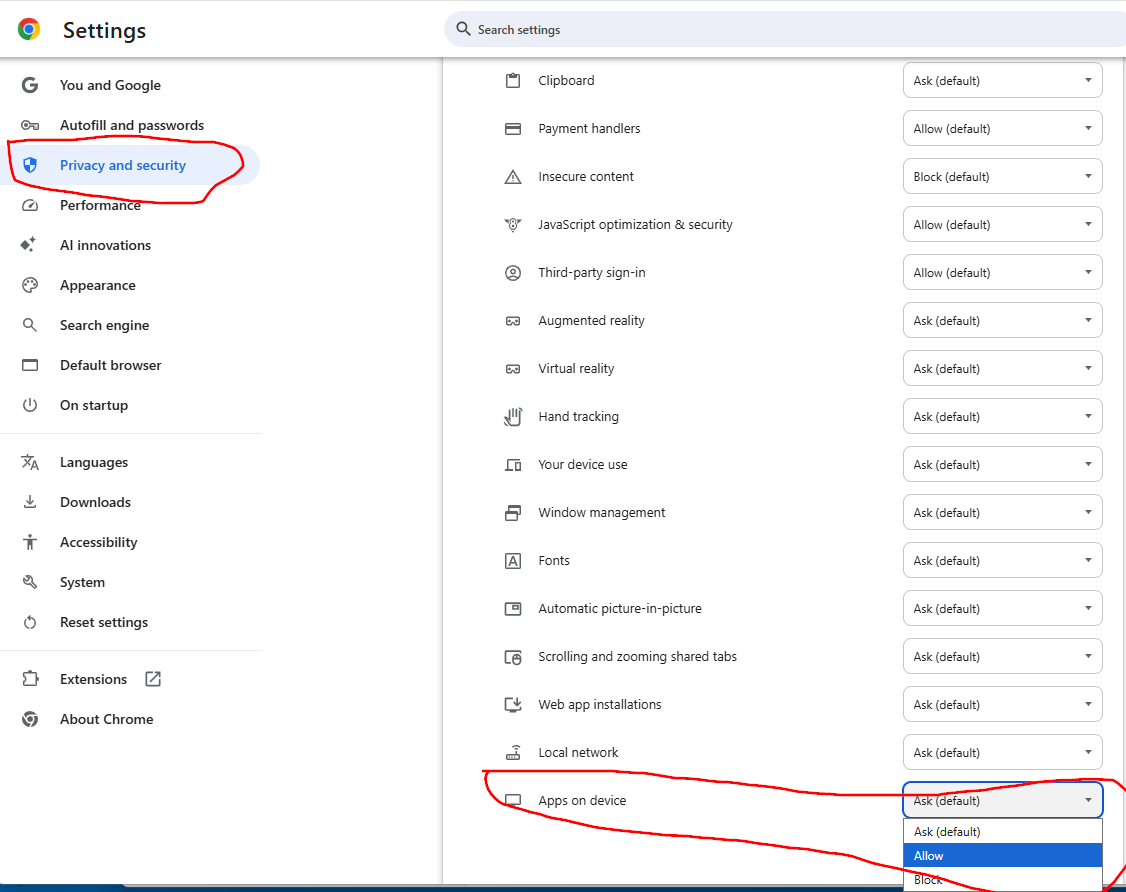Click the Web app installations icon
The height and width of the screenshot is (892, 1126).
pos(513,705)
